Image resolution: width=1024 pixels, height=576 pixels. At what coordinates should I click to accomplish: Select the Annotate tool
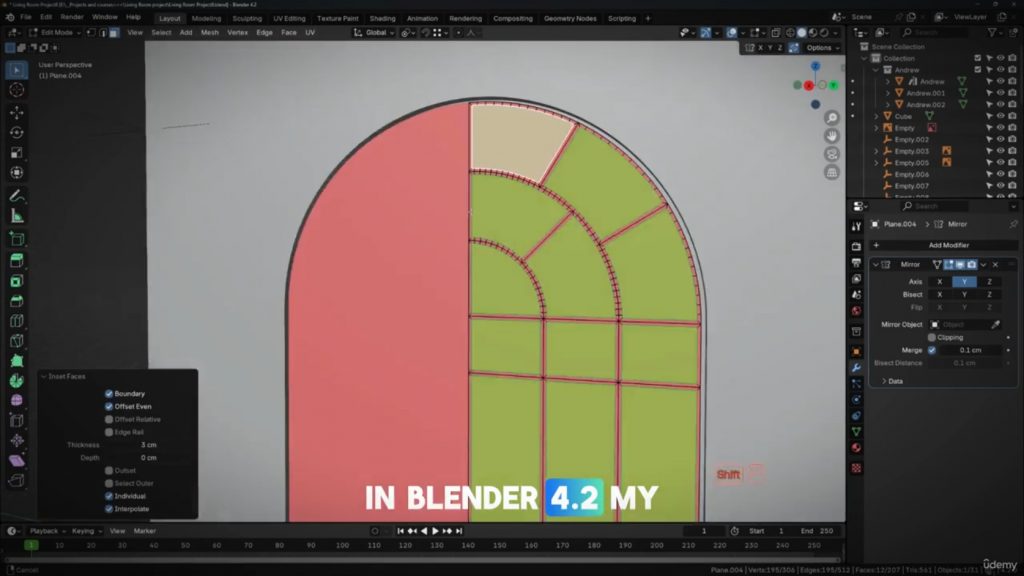coord(17,196)
